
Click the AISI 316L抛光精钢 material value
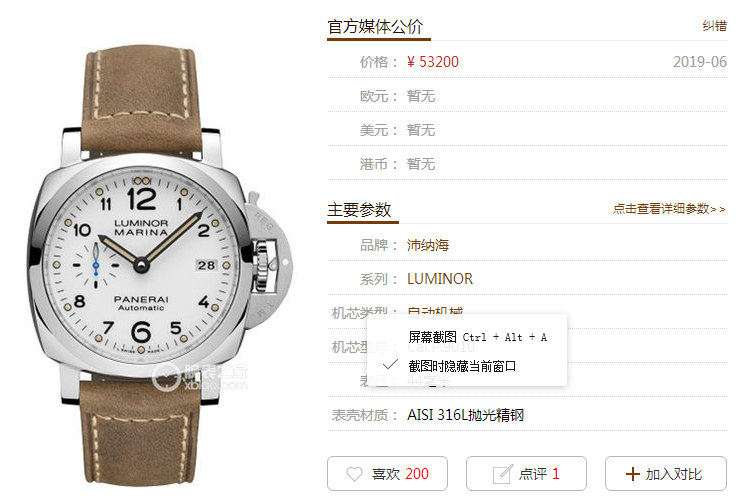(x=465, y=415)
